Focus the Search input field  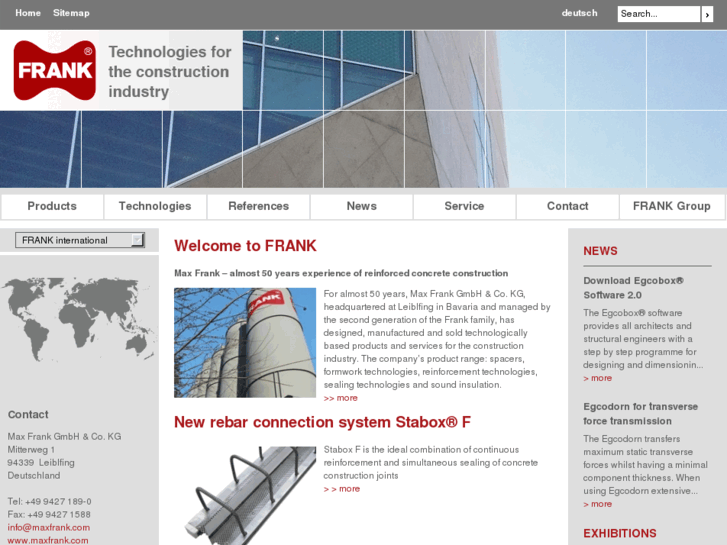pyautogui.click(x=659, y=14)
